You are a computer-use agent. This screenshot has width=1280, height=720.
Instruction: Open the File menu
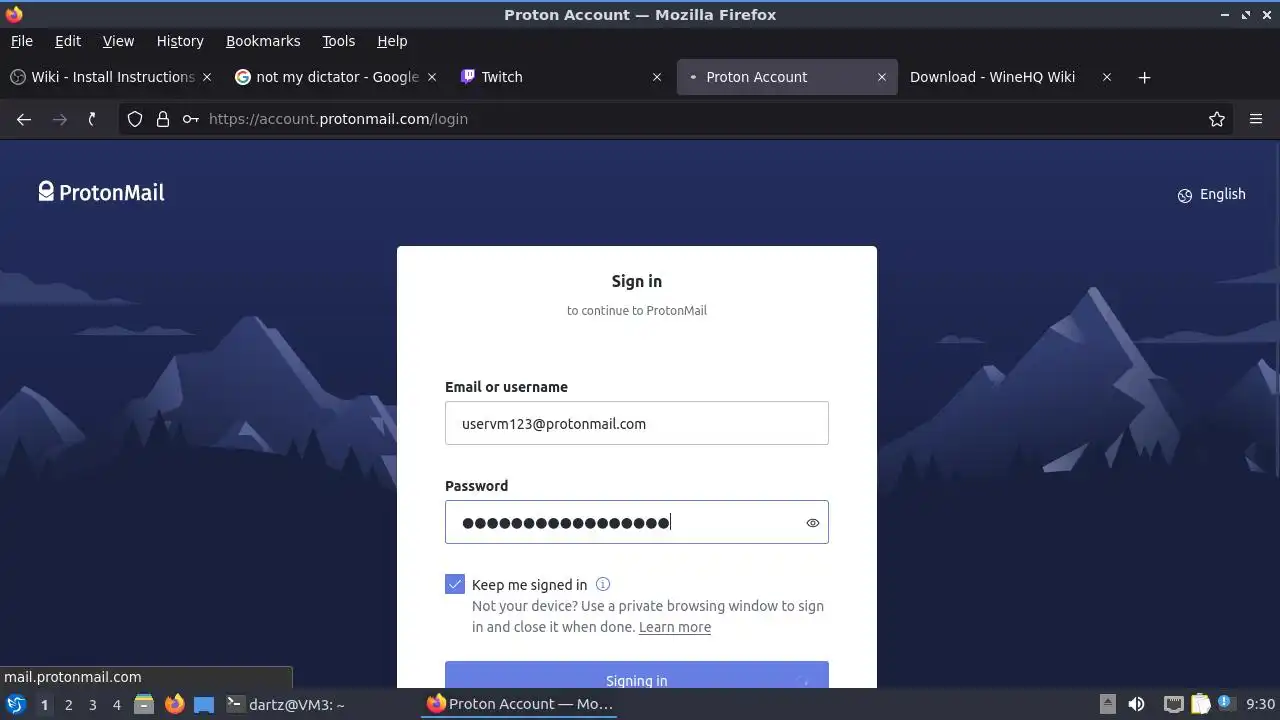[x=21, y=41]
